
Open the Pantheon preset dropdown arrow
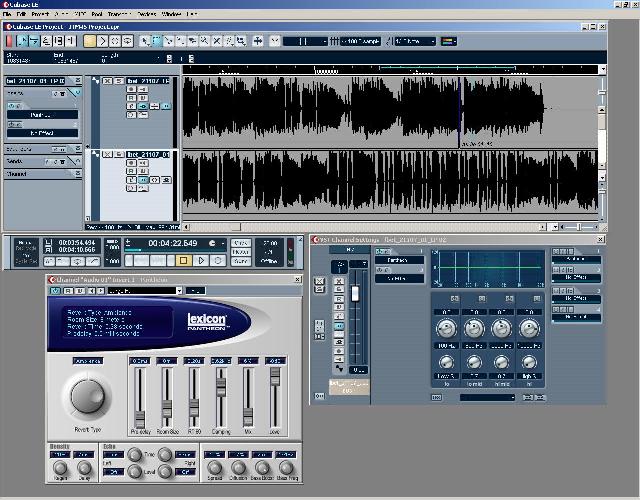[179, 291]
